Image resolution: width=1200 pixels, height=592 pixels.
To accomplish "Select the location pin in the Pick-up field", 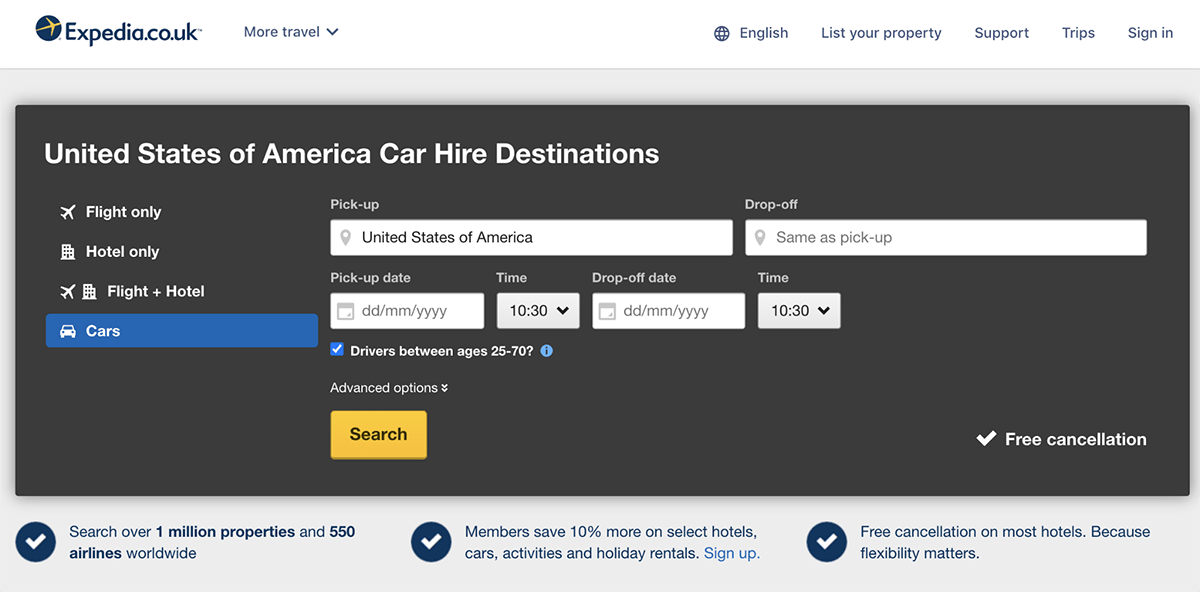I will click(346, 237).
